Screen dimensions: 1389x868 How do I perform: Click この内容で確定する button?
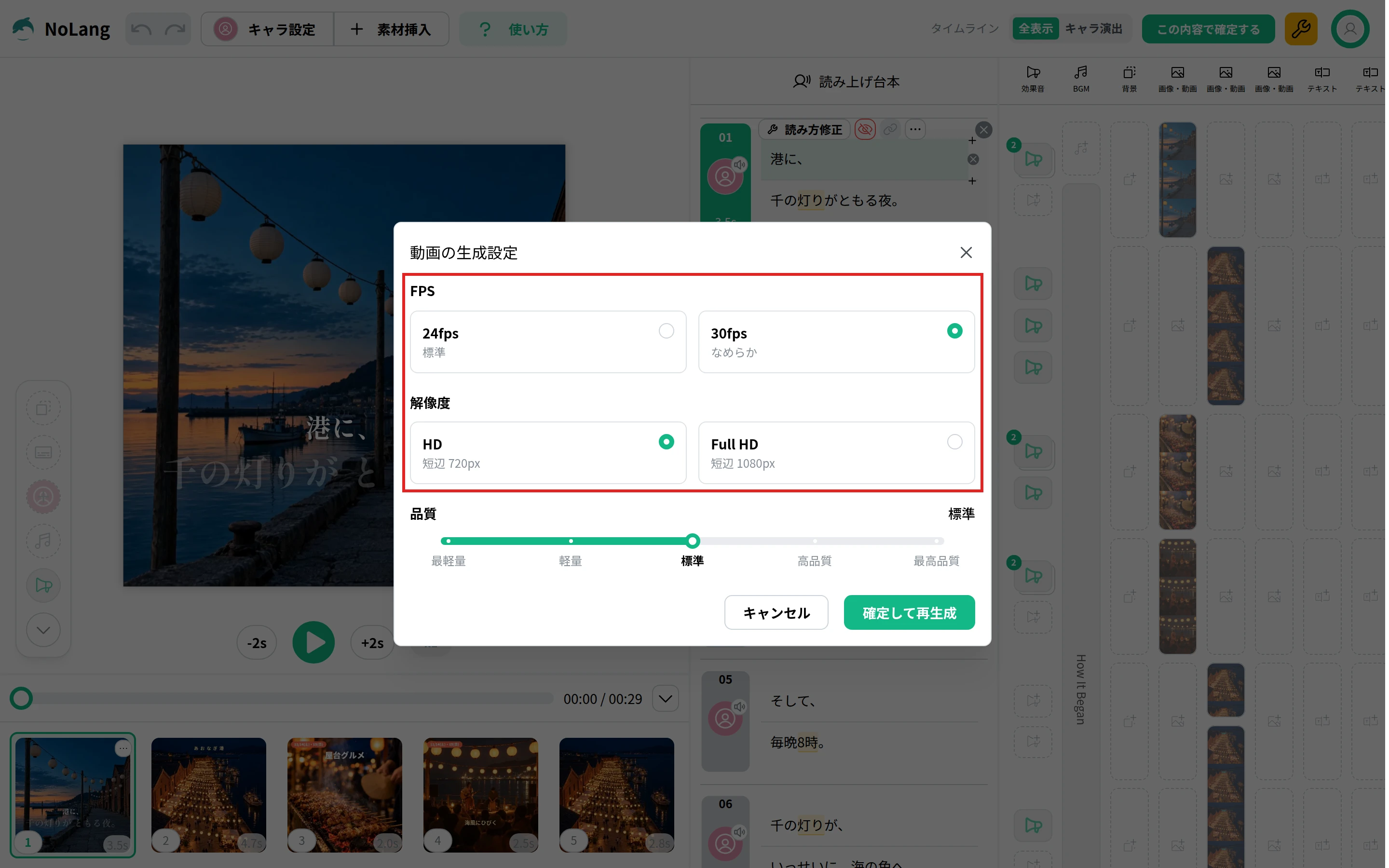1208,29
